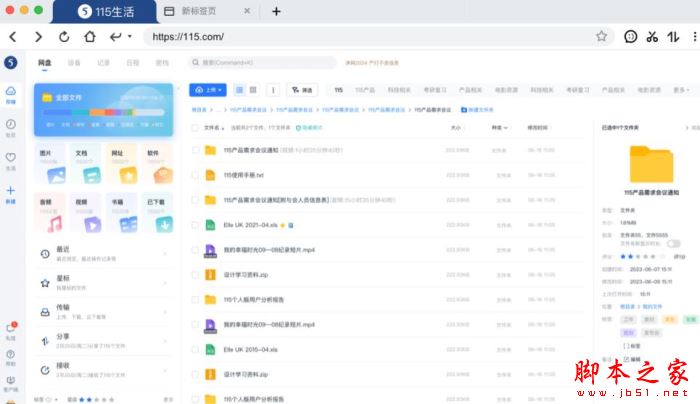Viewport: 700px width, 404px height.
Task: Go forward with the browser forward arrow
Action: 38,37
